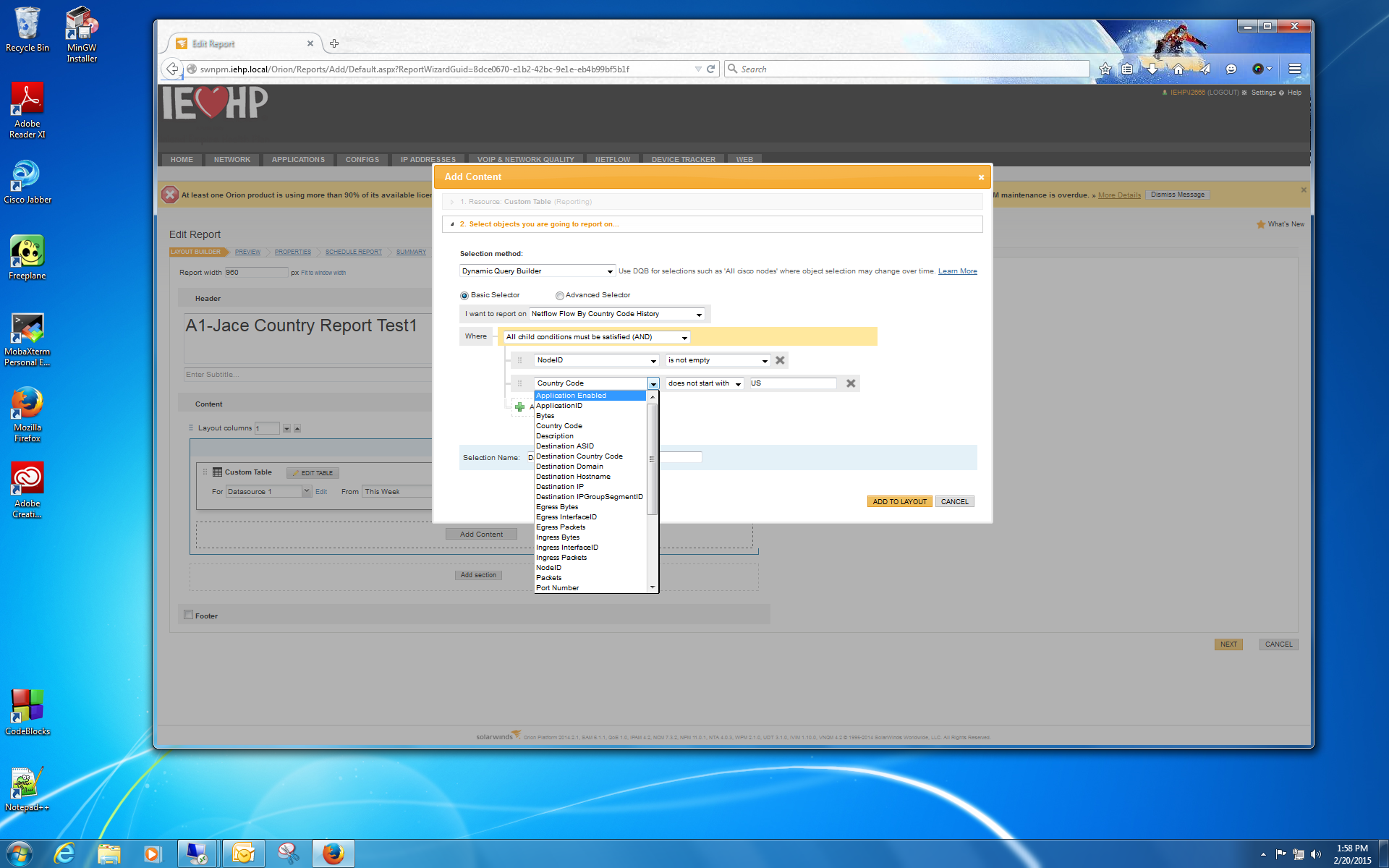The width and height of the screenshot is (1389, 868).
Task: Click the ADD TO LAYOUT button
Action: coord(899,501)
